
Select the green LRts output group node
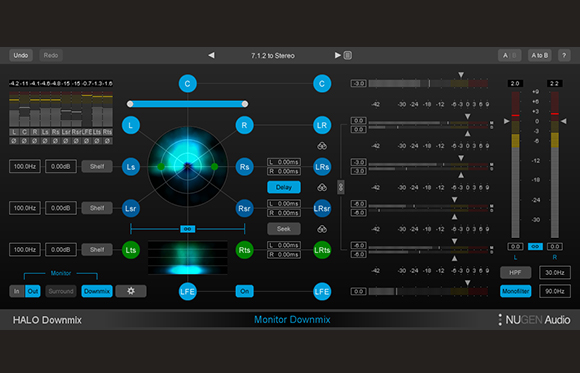pos(322,250)
